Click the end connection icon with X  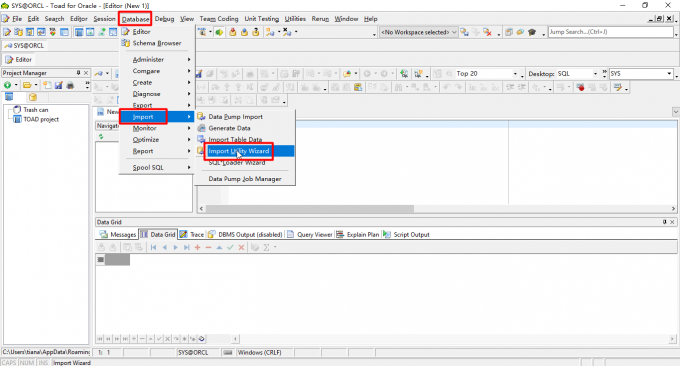[x=287, y=32]
